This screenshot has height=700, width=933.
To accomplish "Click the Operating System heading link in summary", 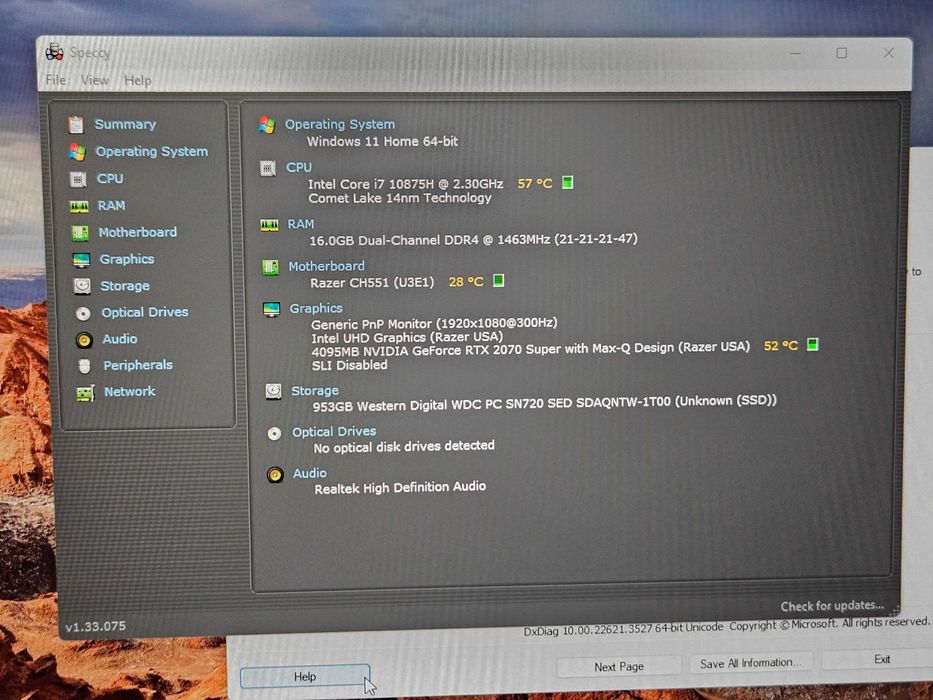I will pyautogui.click(x=340, y=124).
